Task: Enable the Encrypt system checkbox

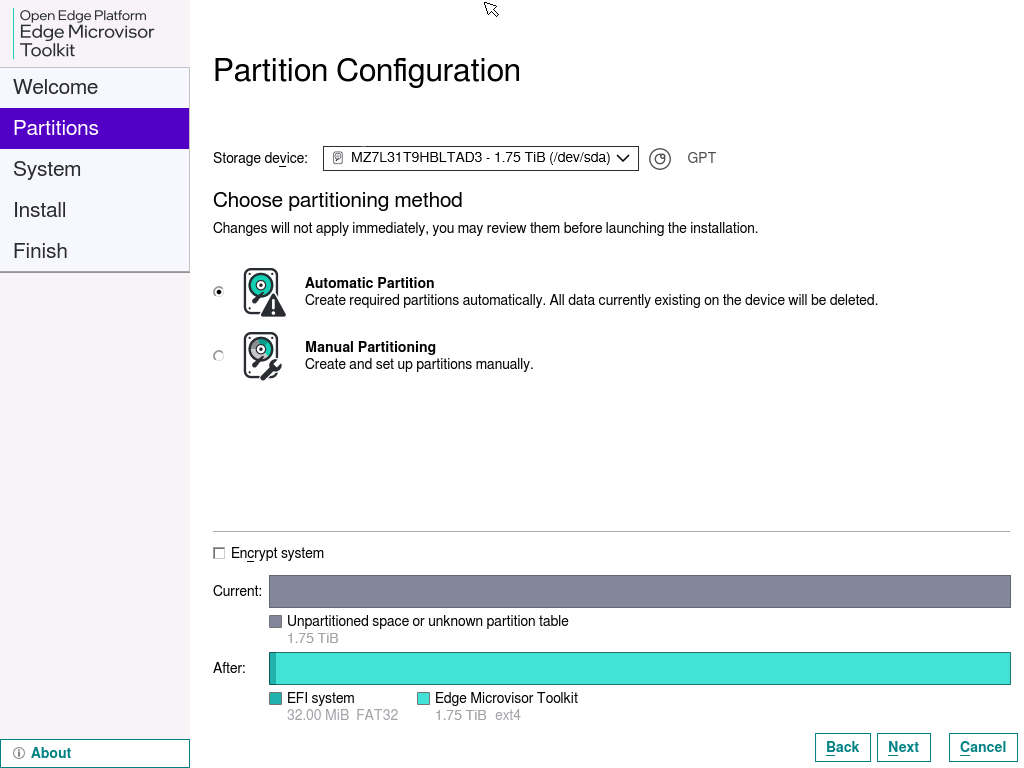Action: (219, 553)
